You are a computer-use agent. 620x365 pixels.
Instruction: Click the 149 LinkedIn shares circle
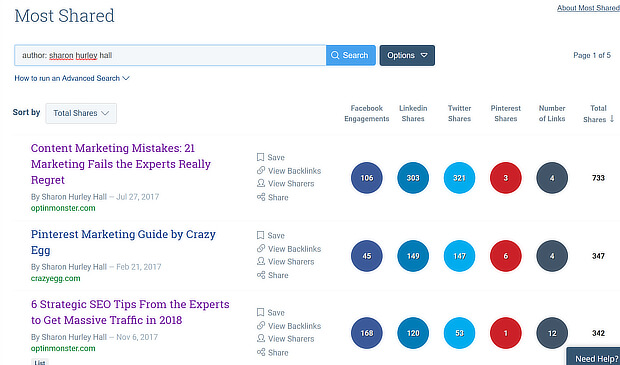413,256
